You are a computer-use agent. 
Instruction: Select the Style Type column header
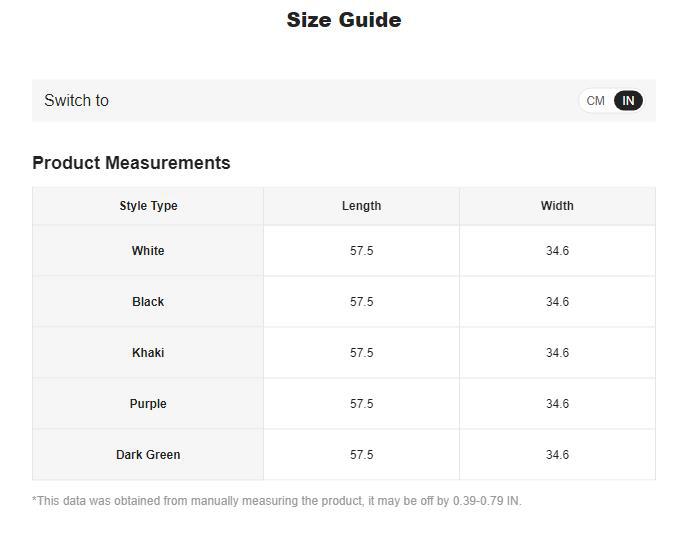click(148, 206)
